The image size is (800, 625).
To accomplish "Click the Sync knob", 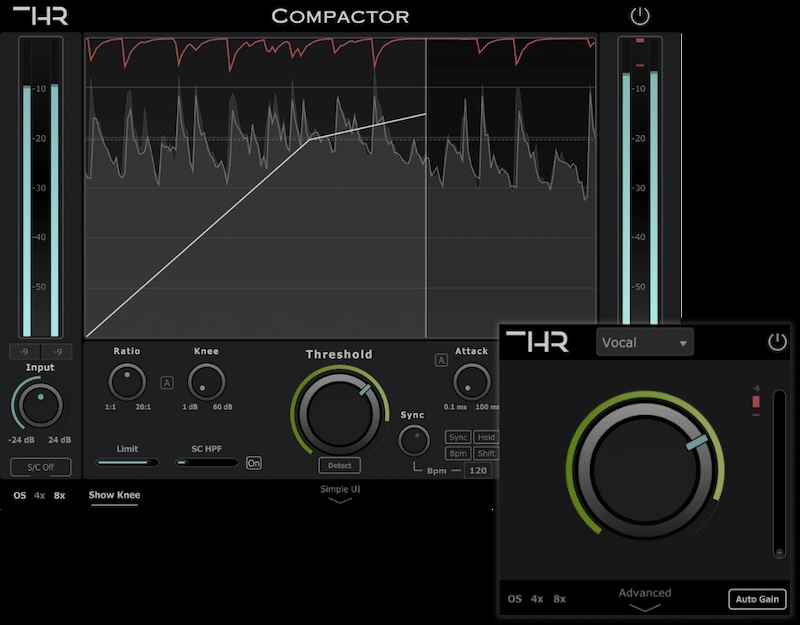I will [x=414, y=440].
